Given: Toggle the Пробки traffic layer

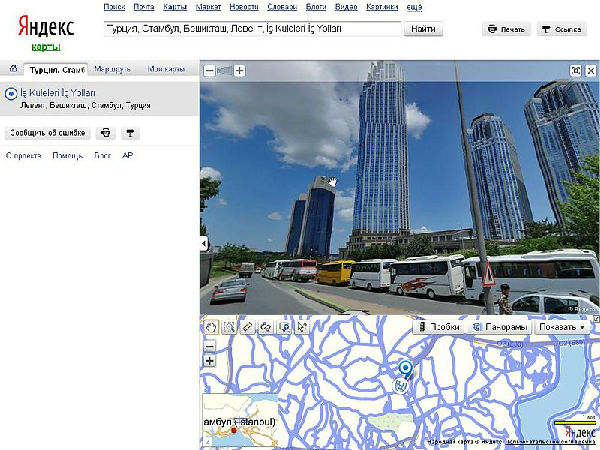Looking at the screenshot, I should [x=437, y=327].
